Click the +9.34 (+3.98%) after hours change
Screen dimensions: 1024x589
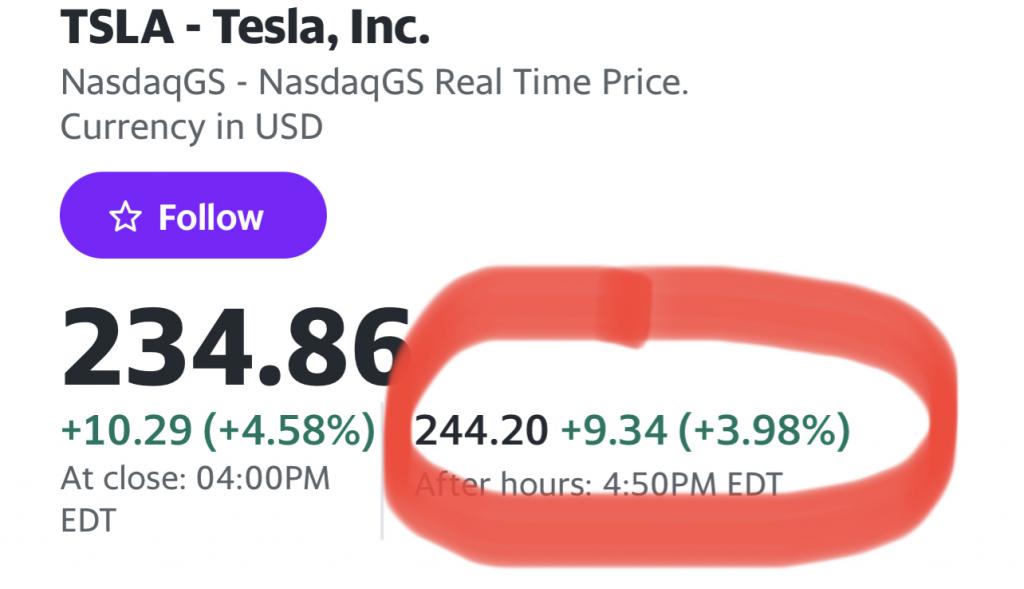(x=705, y=431)
